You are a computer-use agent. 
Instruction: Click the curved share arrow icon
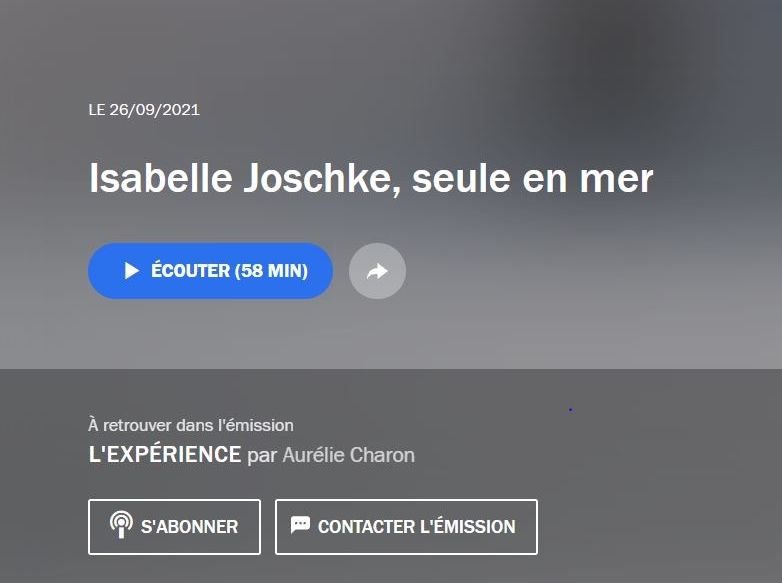pos(377,271)
